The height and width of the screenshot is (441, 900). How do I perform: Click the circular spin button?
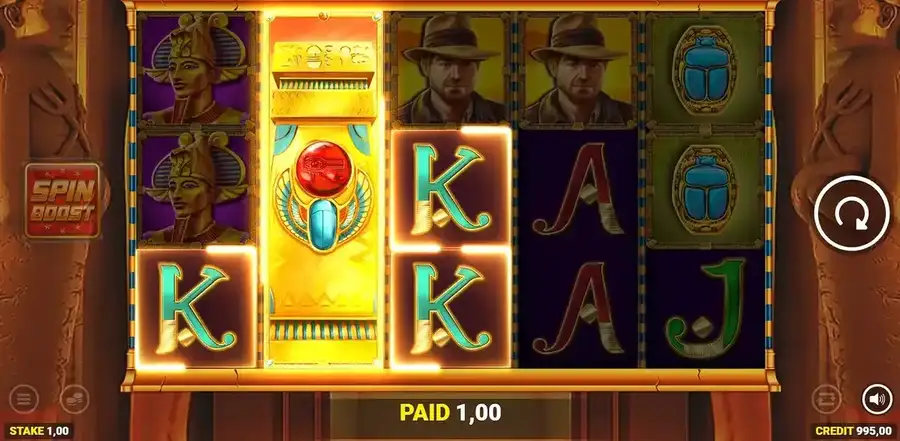click(852, 213)
